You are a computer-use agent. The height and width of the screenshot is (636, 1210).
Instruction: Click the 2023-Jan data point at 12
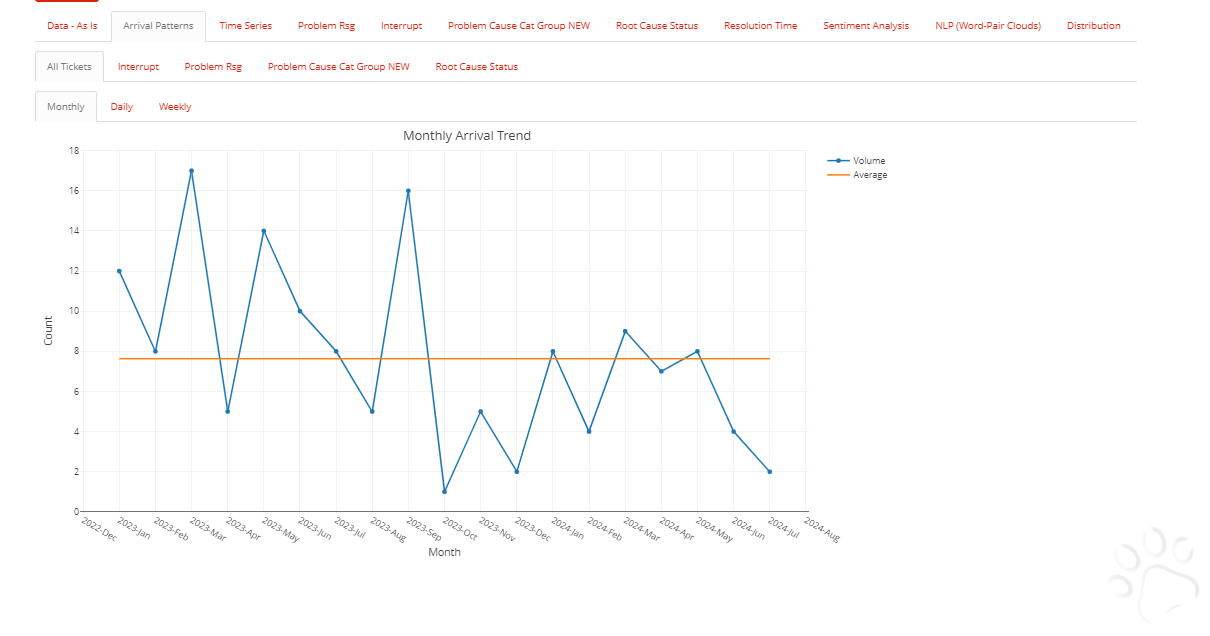[119, 271]
